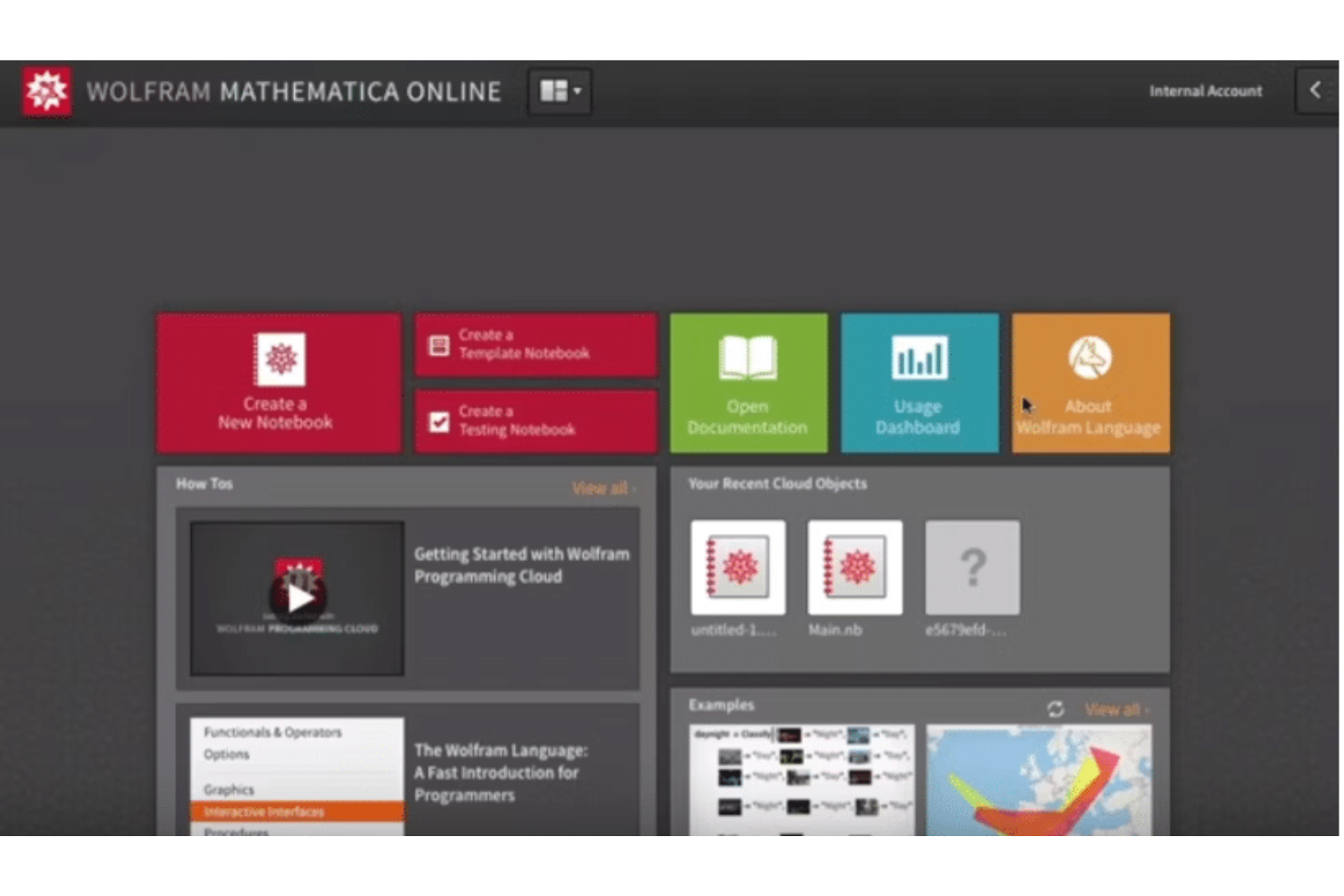Open untitled-1 notebook thumbnail
Screen dimensions: 1344x896
[737, 567]
